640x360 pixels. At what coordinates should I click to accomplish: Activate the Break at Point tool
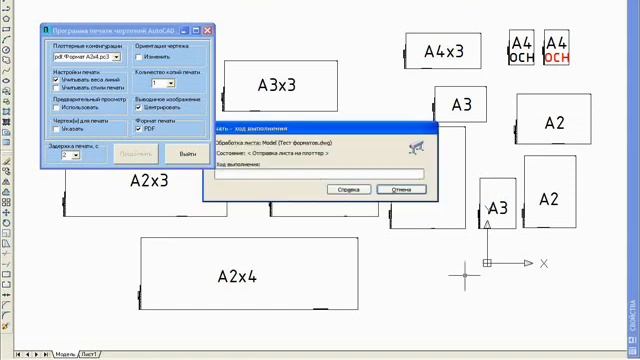pyautogui.click(x=6, y=274)
